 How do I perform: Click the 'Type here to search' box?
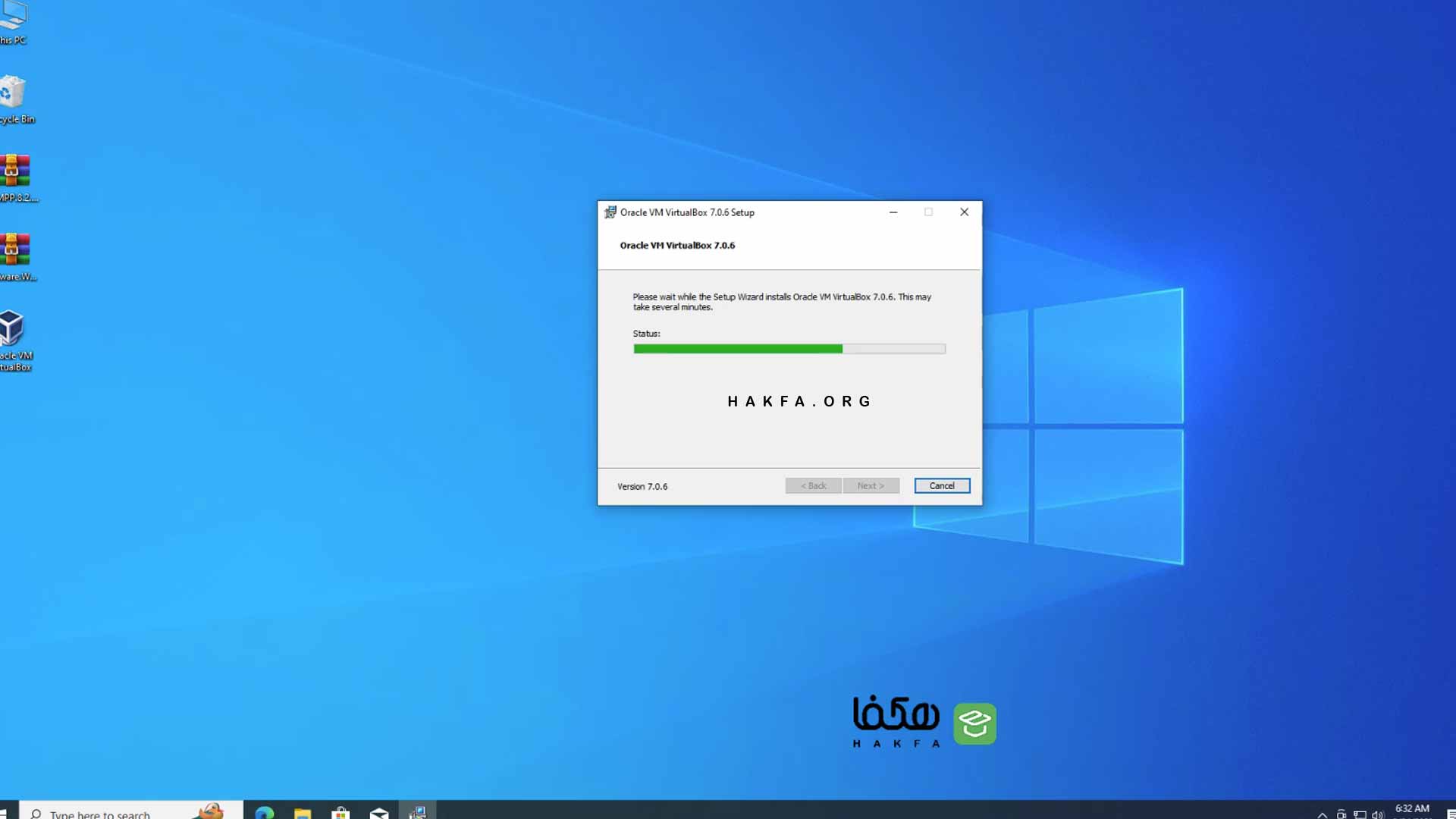pos(130,811)
